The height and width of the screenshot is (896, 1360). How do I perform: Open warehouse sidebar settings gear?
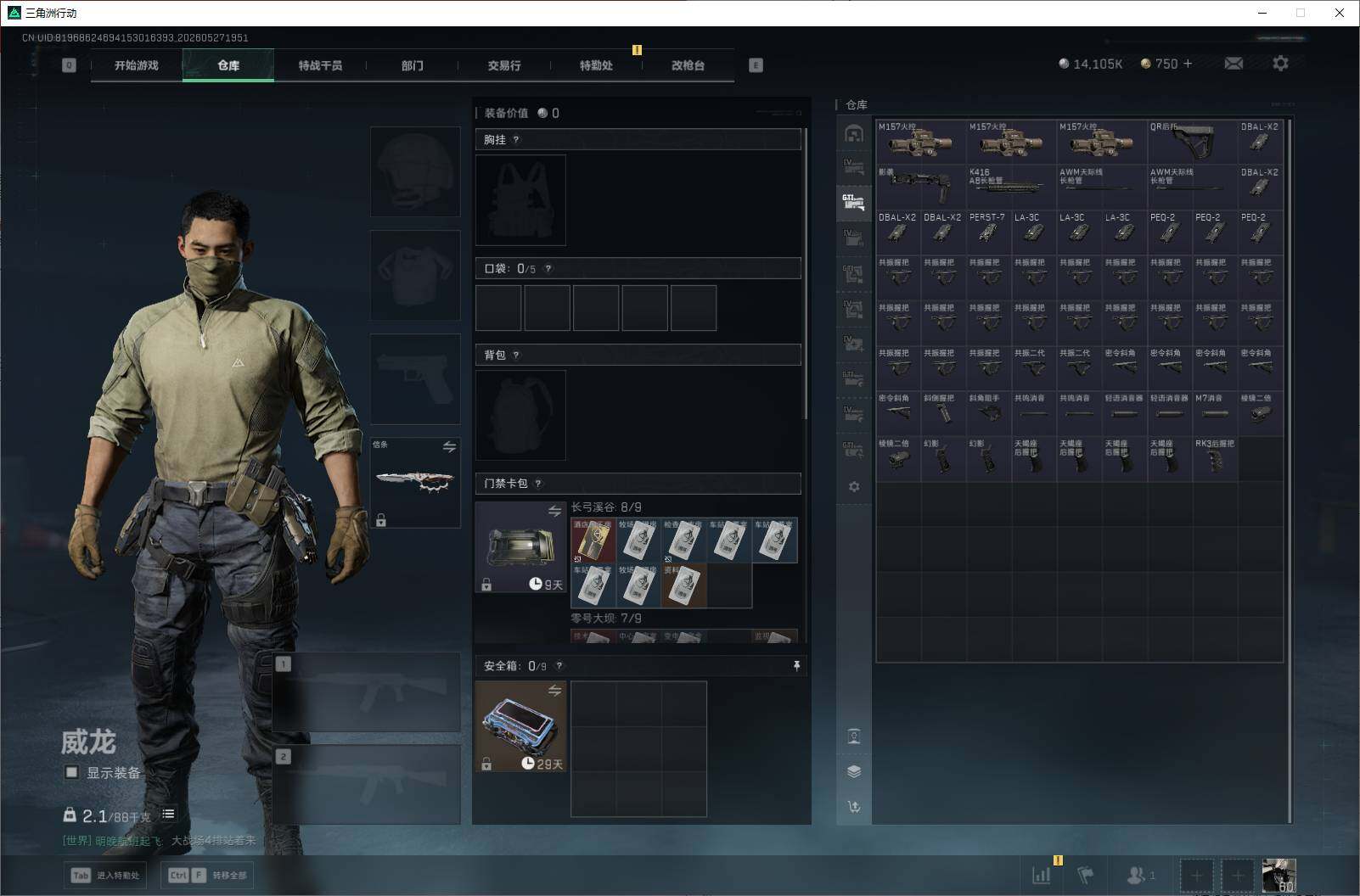pos(854,486)
